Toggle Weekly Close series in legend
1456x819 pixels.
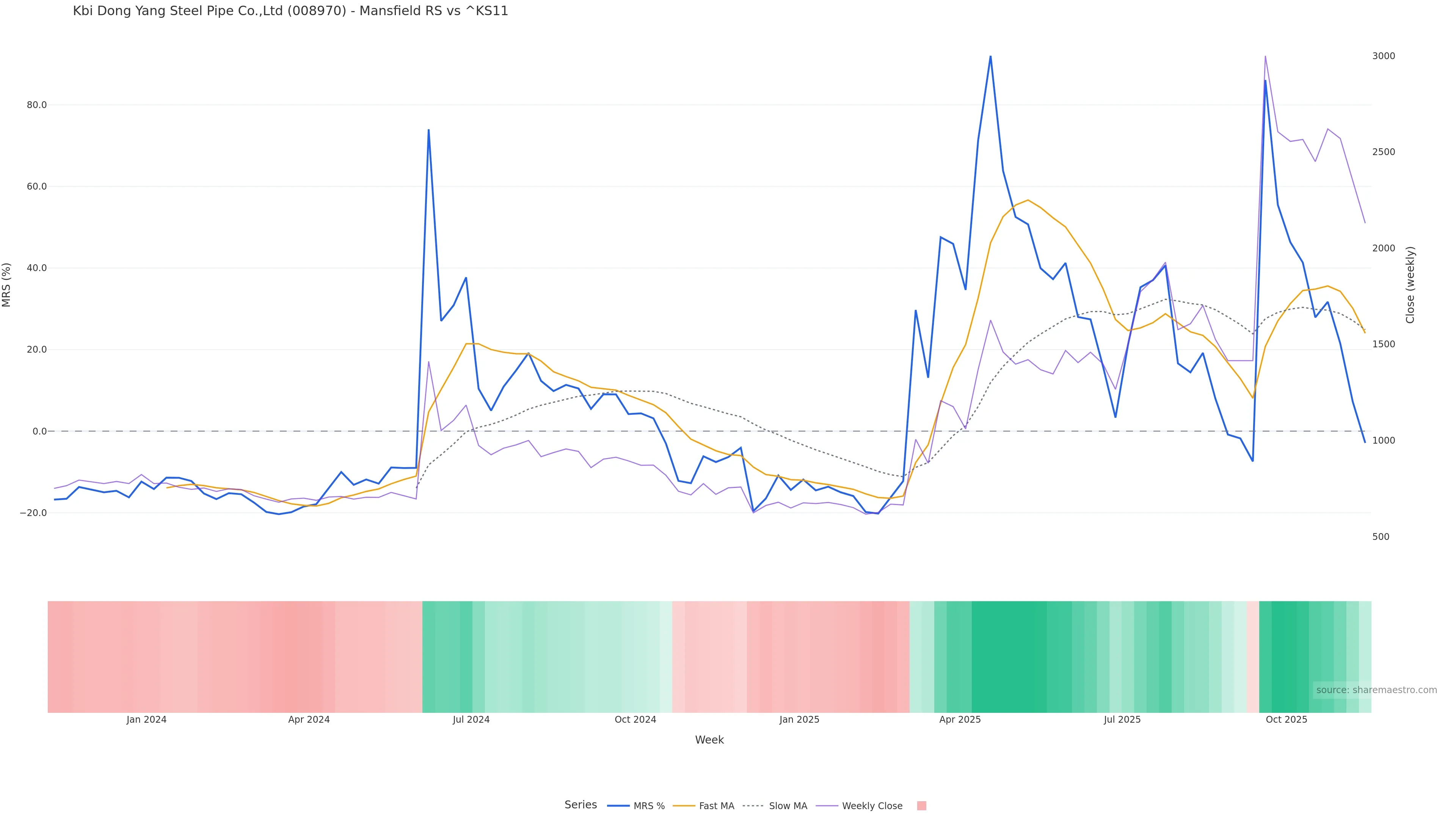coord(872,806)
